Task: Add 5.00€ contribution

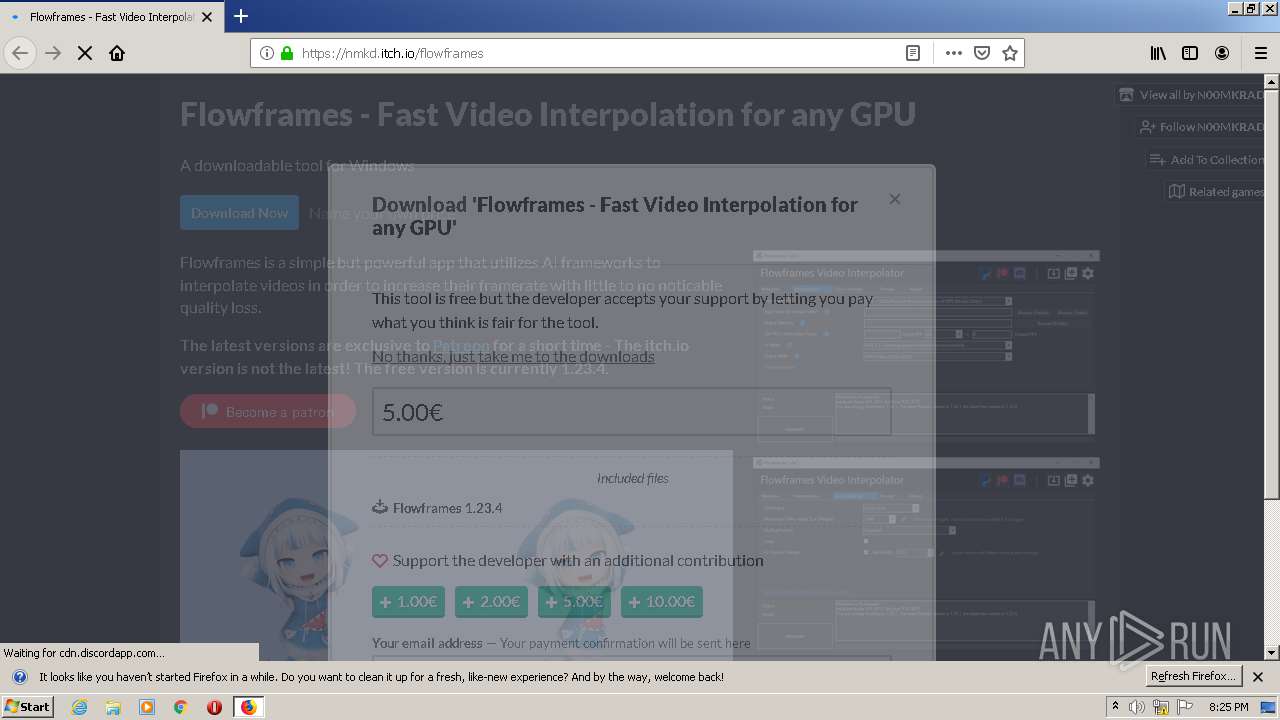Action: point(574,602)
